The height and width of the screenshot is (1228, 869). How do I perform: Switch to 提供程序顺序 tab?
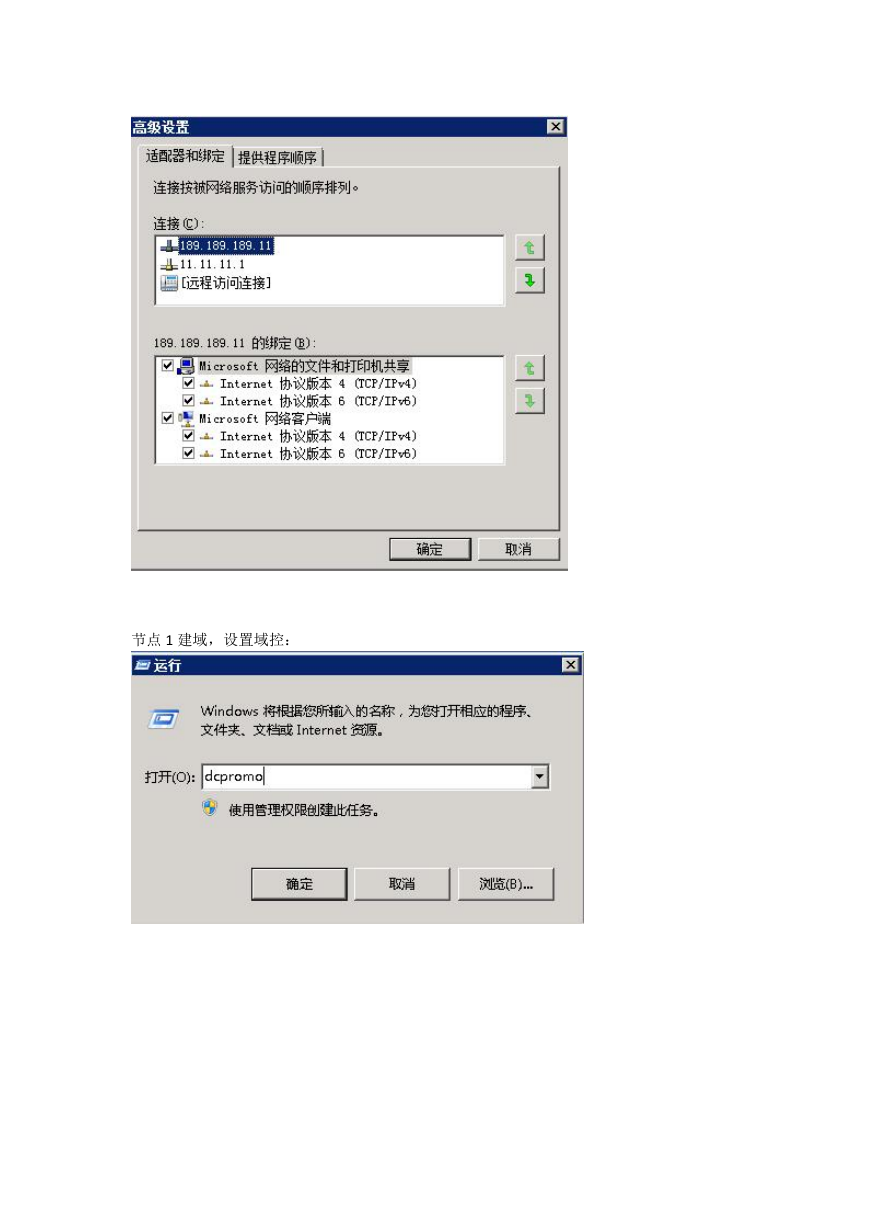tap(279, 158)
